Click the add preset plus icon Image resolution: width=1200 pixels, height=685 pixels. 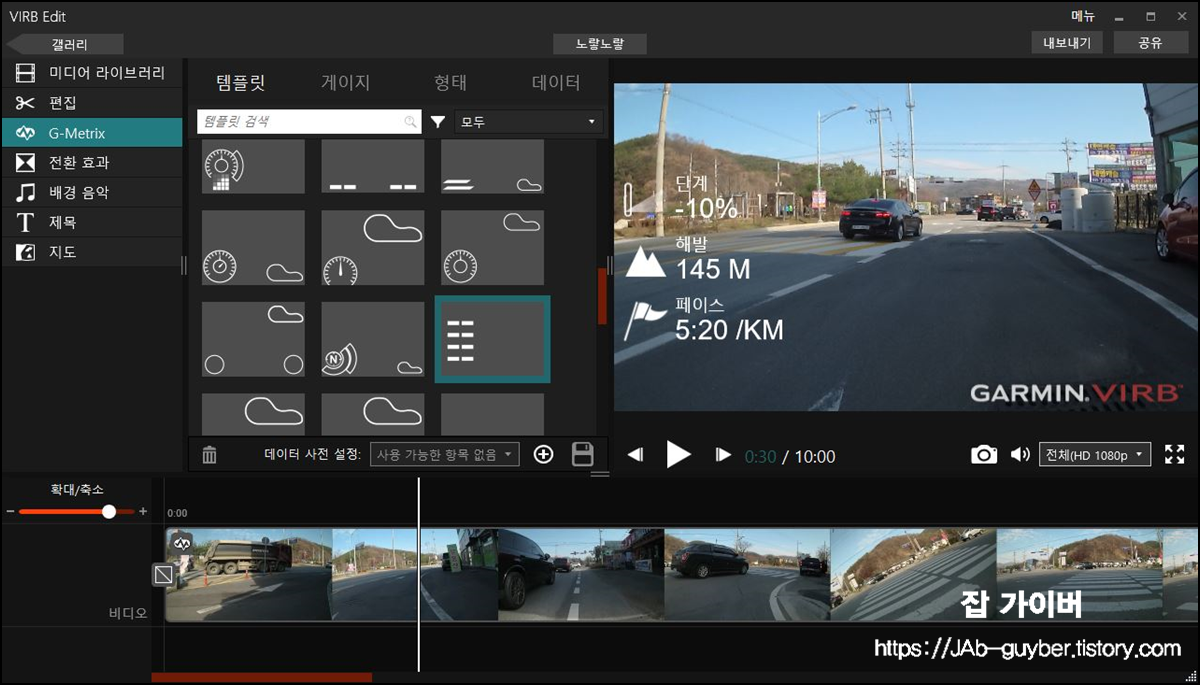tap(543, 455)
